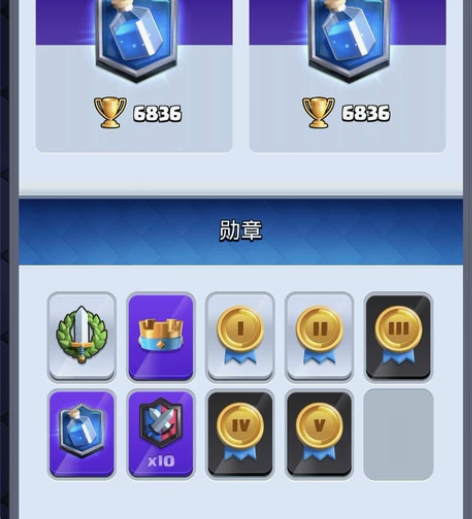The width and height of the screenshot is (472, 519).
Task: Click the x10 label on battle badge
Action: click(161, 461)
